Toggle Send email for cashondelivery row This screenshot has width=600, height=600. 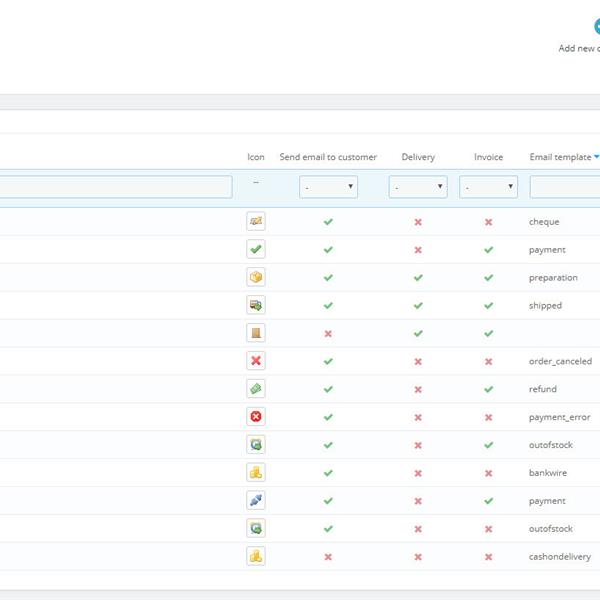pyautogui.click(x=328, y=557)
